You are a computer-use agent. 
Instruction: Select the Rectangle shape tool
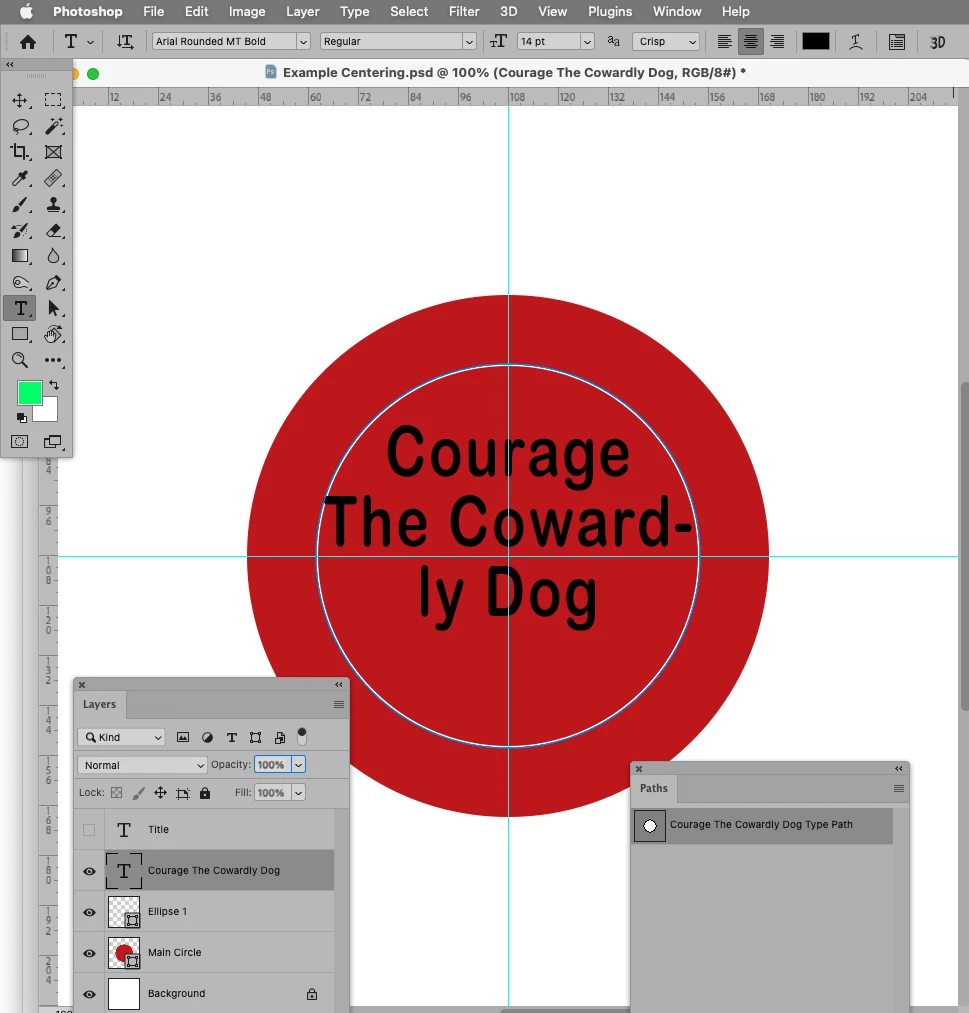coord(20,334)
